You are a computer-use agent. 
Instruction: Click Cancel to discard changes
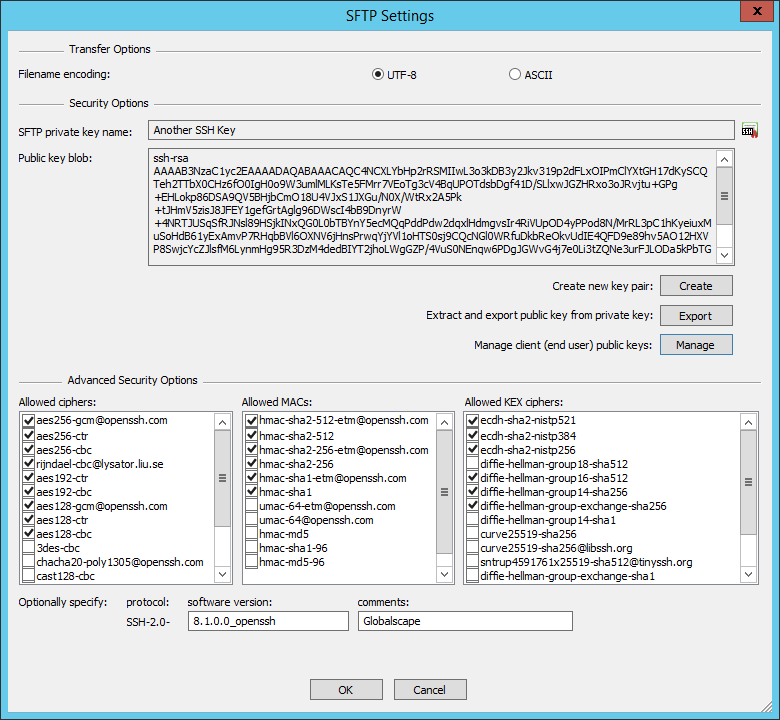pyautogui.click(x=429, y=690)
